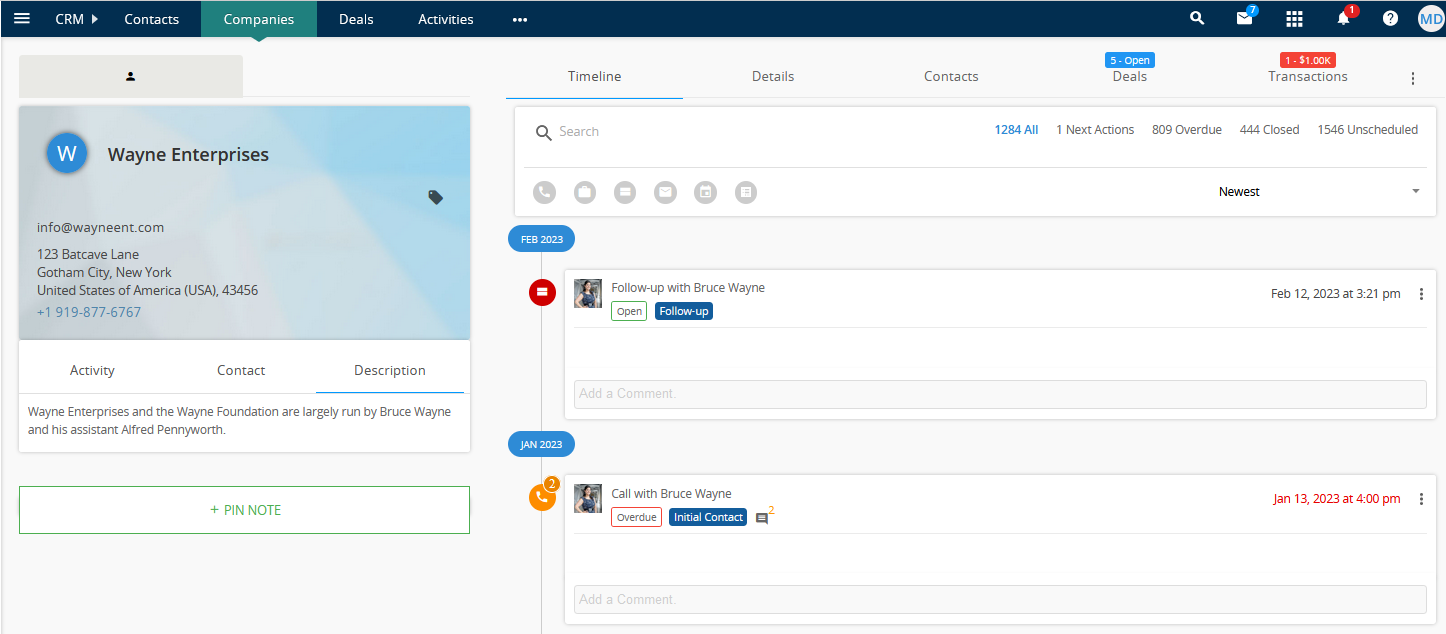The image size is (1446, 634).
Task: Expand the CRM module arrow
Action: [x=94, y=19]
